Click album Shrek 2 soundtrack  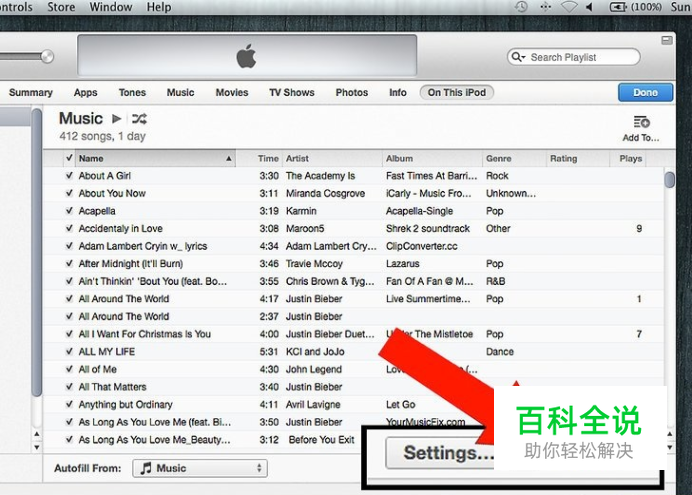[428, 229]
